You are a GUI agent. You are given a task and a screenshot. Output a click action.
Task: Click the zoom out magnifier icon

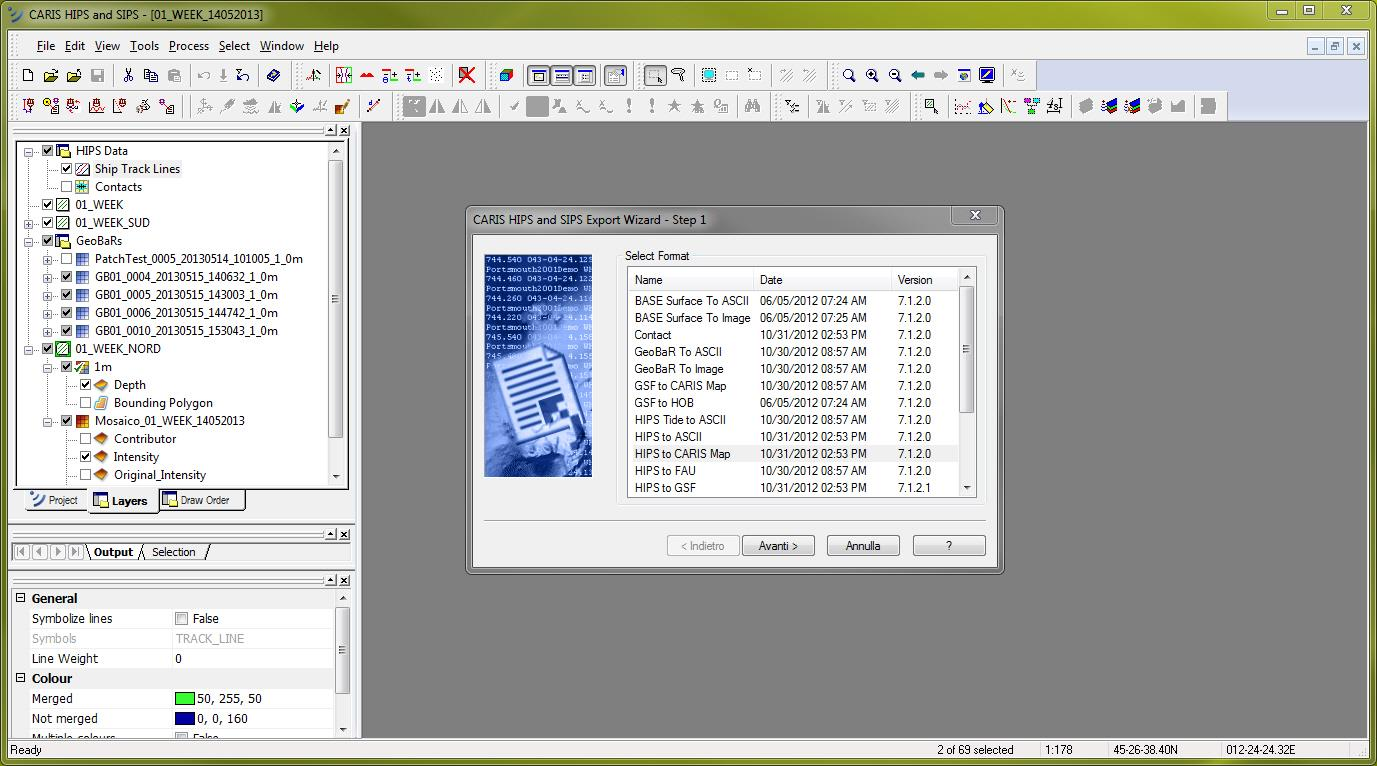click(895, 75)
